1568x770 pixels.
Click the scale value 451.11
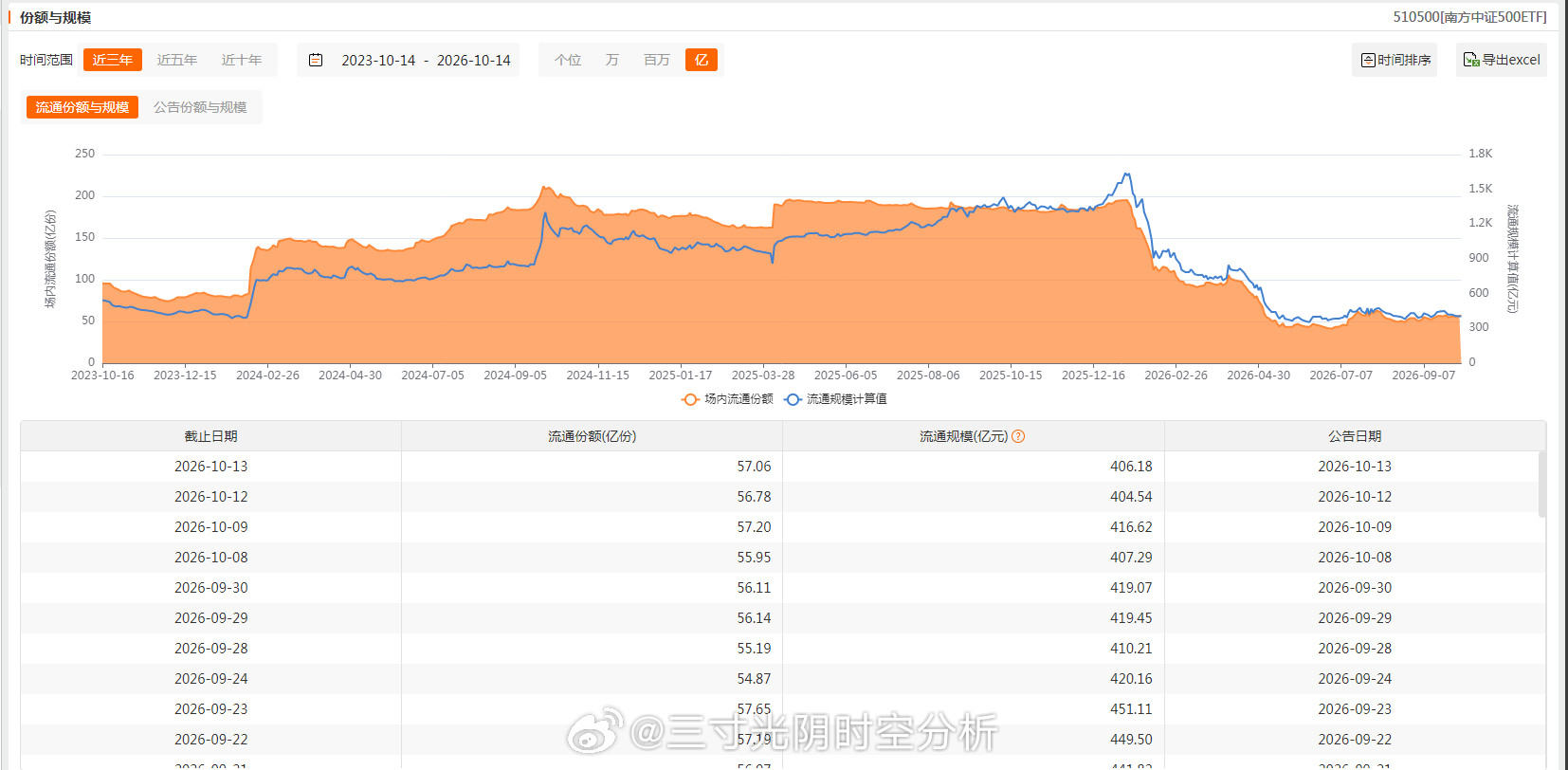[x=1131, y=709]
